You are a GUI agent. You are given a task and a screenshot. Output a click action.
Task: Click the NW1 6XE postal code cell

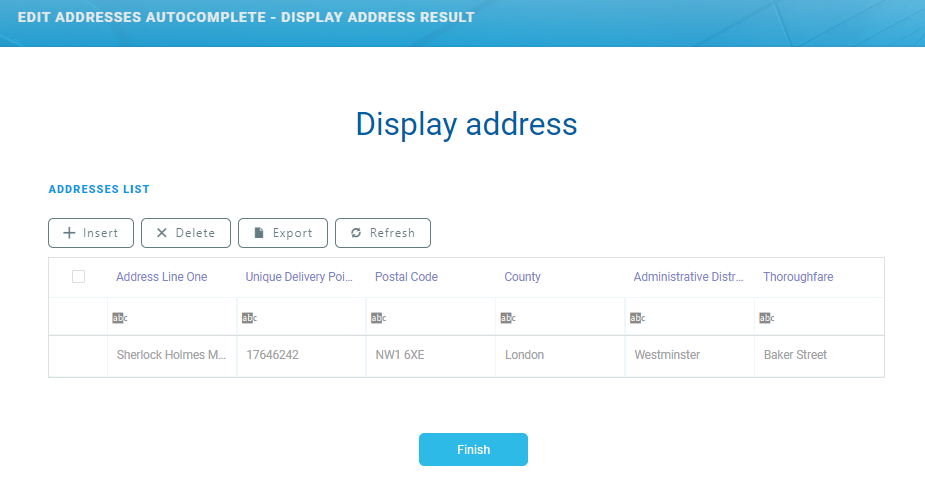(x=400, y=355)
